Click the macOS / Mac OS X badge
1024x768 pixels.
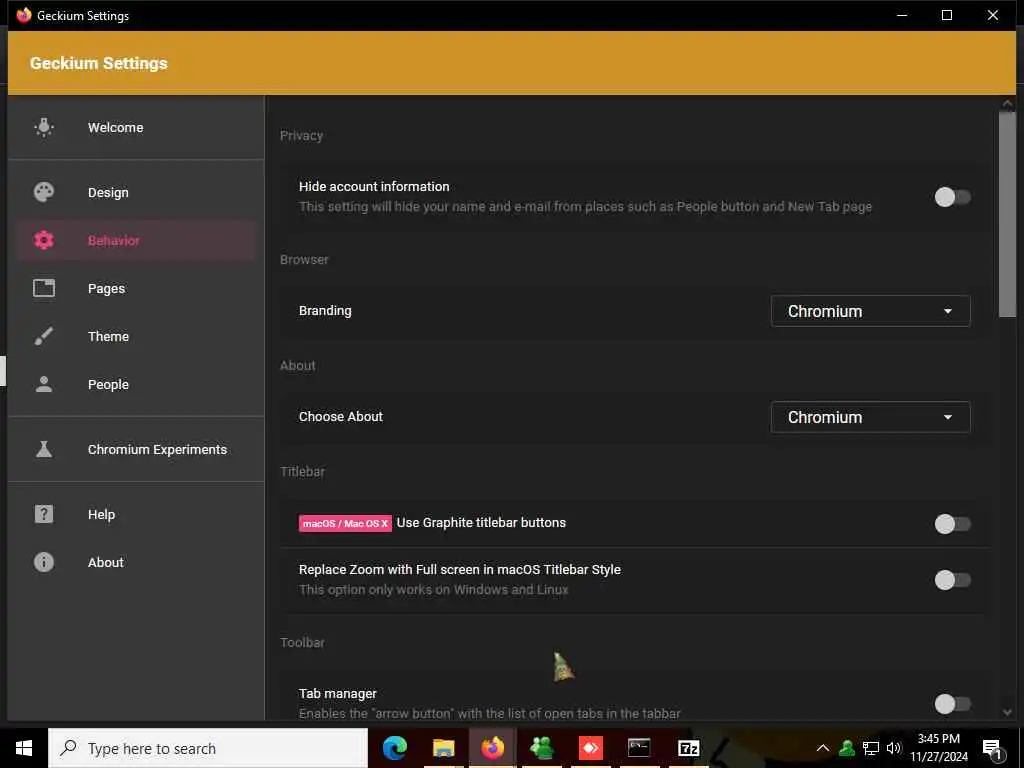coord(345,524)
